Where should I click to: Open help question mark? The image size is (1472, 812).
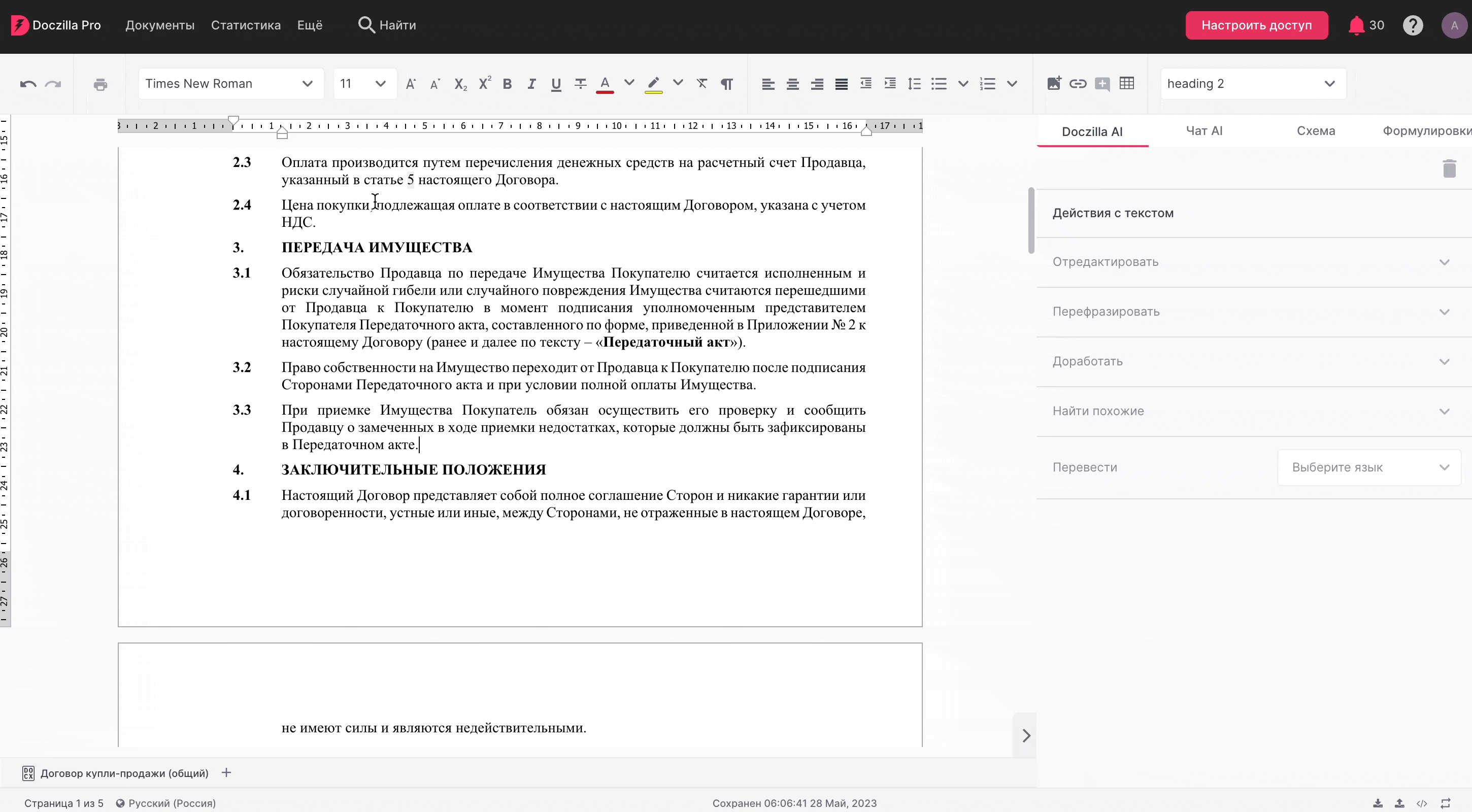pos(1413,25)
